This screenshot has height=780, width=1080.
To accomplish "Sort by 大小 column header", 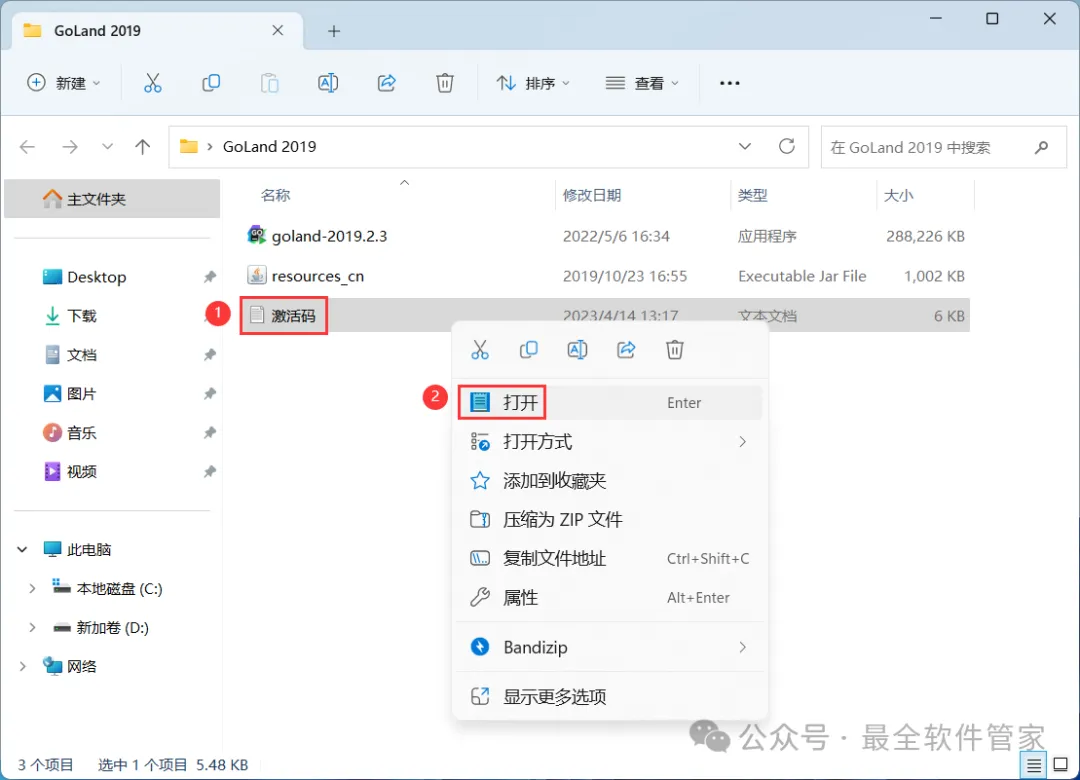I will [x=898, y=195].
